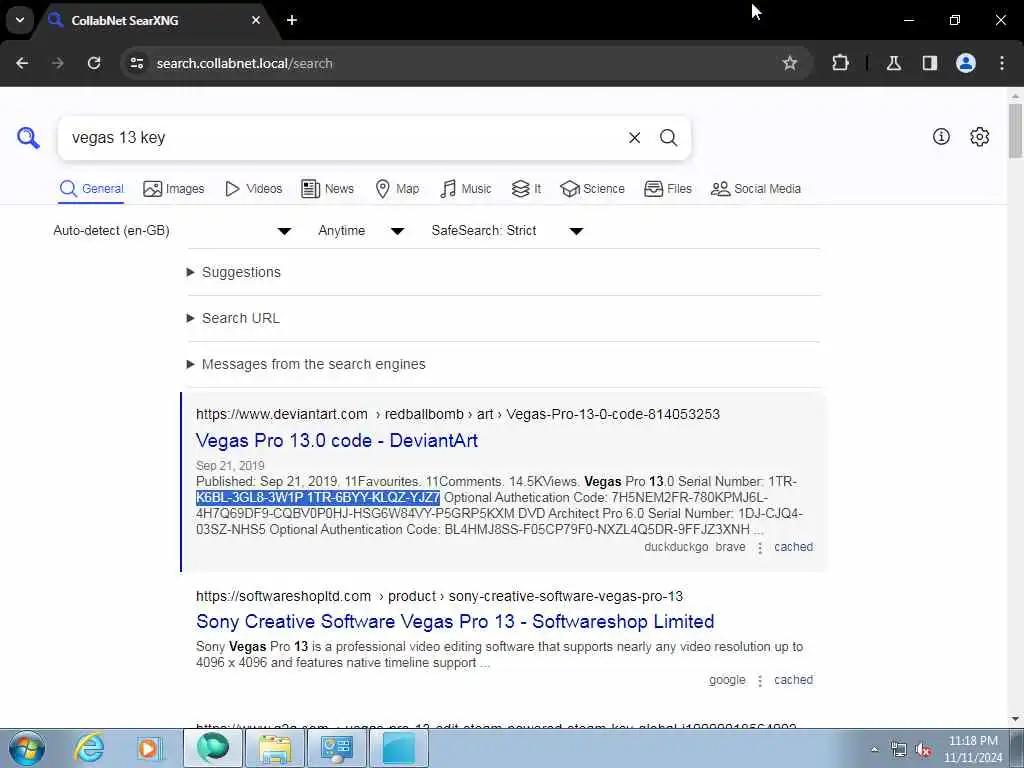Click the muted volume tray icon
1024x768 pixels.
pyautogui.click(x=923, y=750)
